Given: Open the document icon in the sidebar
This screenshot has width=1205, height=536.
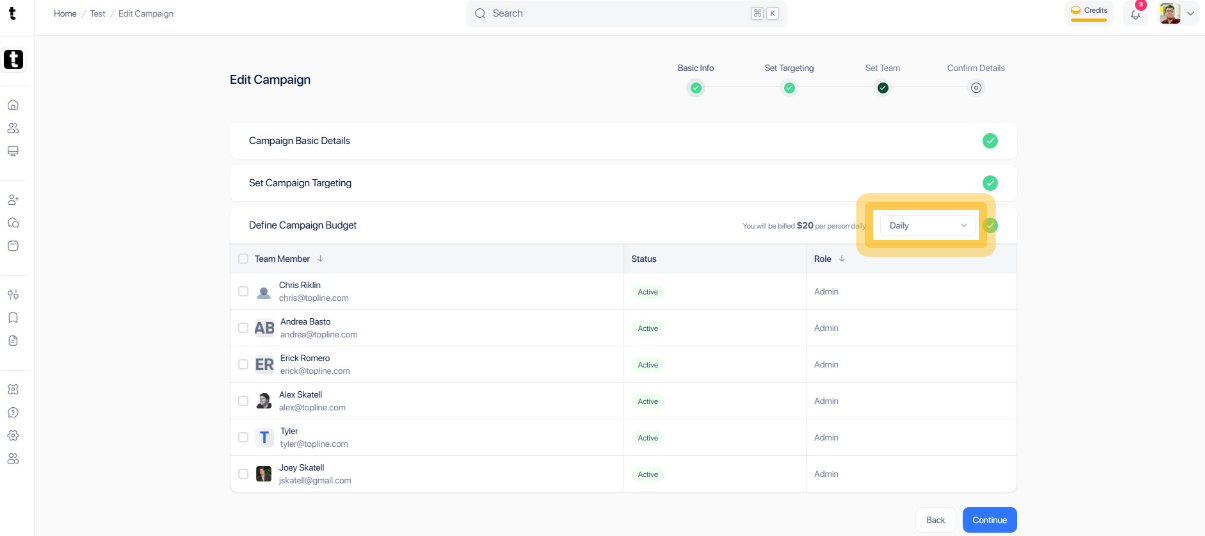Looking at the screenshot, I should tap(13, 341).
